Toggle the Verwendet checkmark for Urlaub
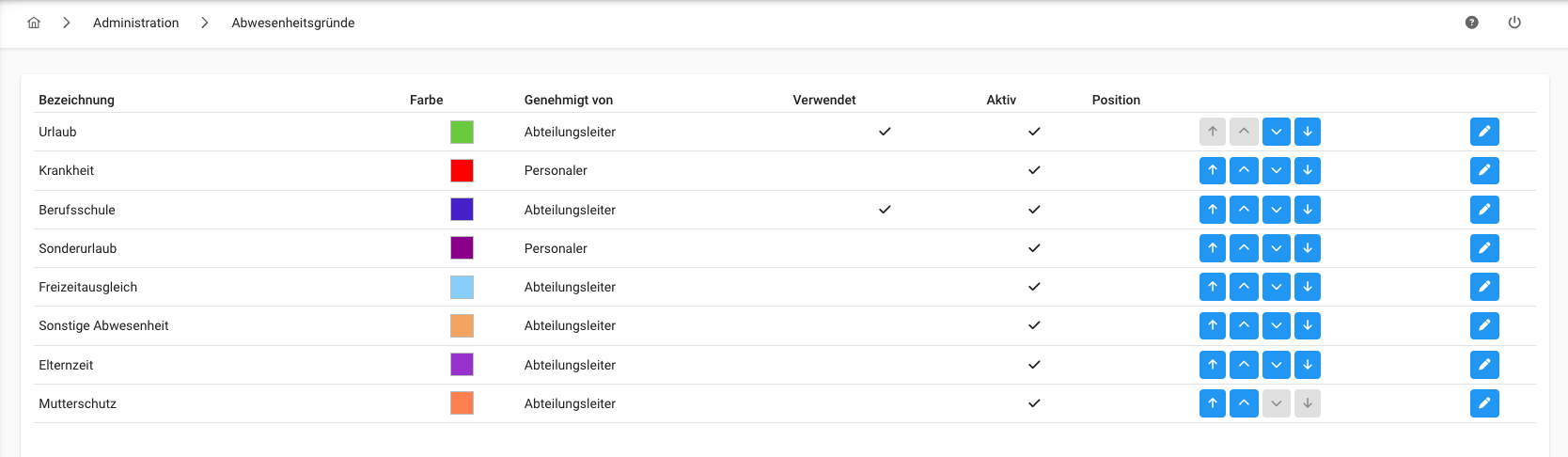This screenshot has height=457, width=1568. coord(885,132)
